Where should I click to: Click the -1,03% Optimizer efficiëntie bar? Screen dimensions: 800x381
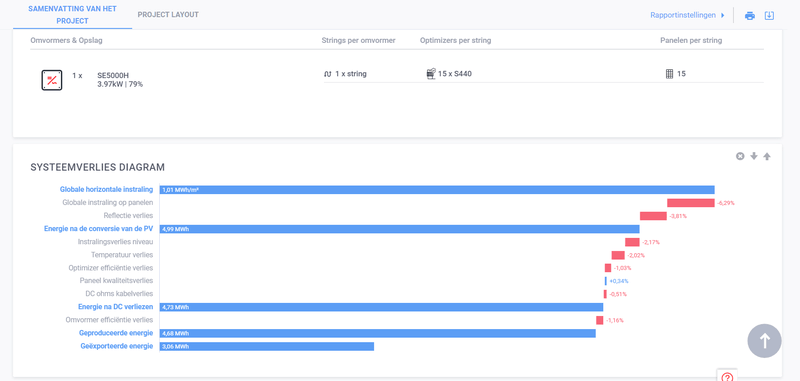(x=608, y=268)
